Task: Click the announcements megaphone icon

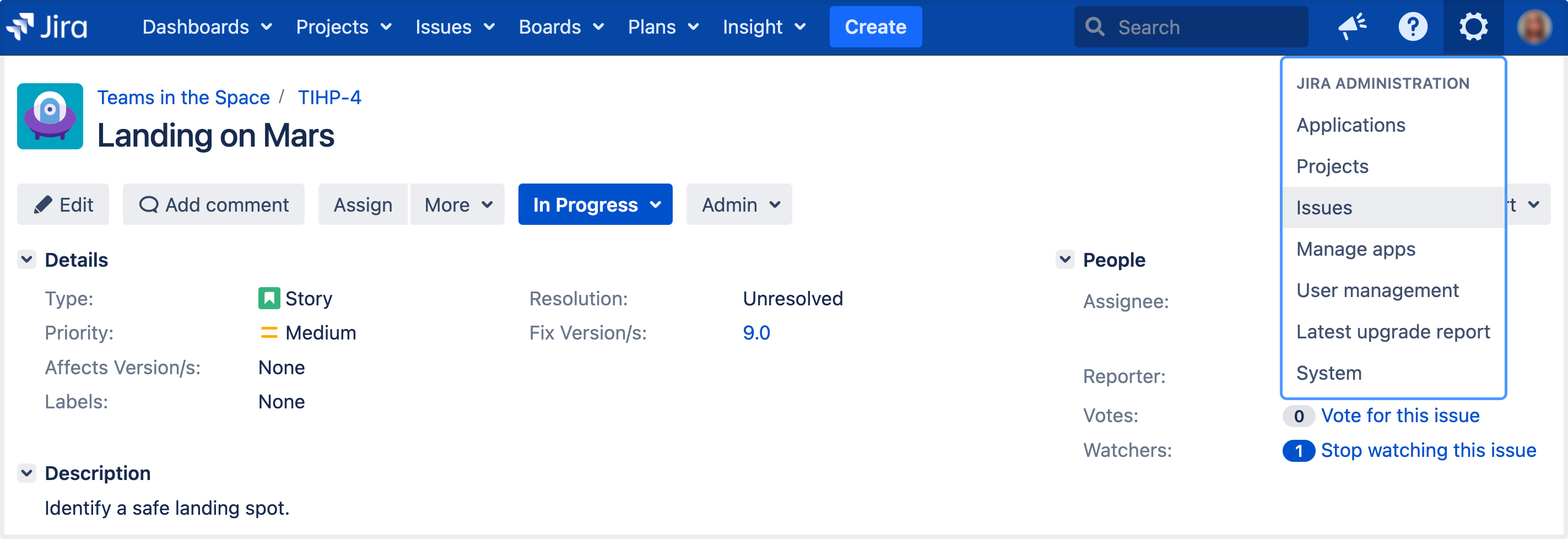Action: click(x=1353, y=26)
